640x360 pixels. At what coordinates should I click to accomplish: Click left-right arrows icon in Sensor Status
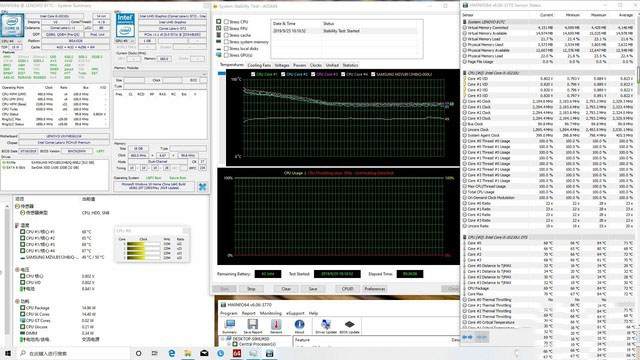(467, 337)
